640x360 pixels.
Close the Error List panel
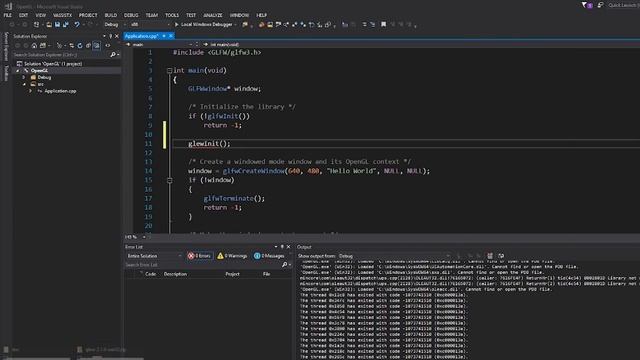click(x=288, y=247)
